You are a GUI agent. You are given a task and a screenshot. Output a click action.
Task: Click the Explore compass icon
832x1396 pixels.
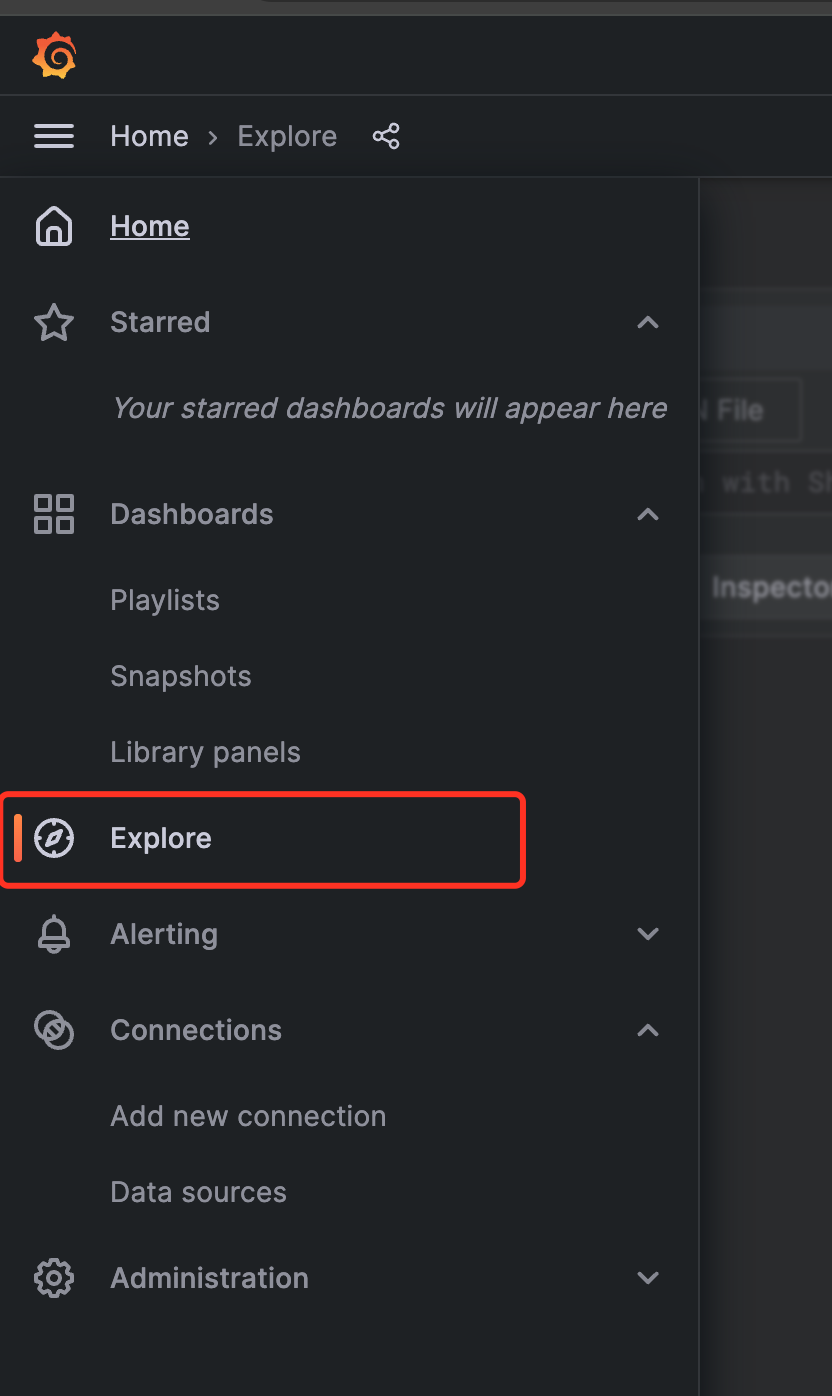coord(54,838)
